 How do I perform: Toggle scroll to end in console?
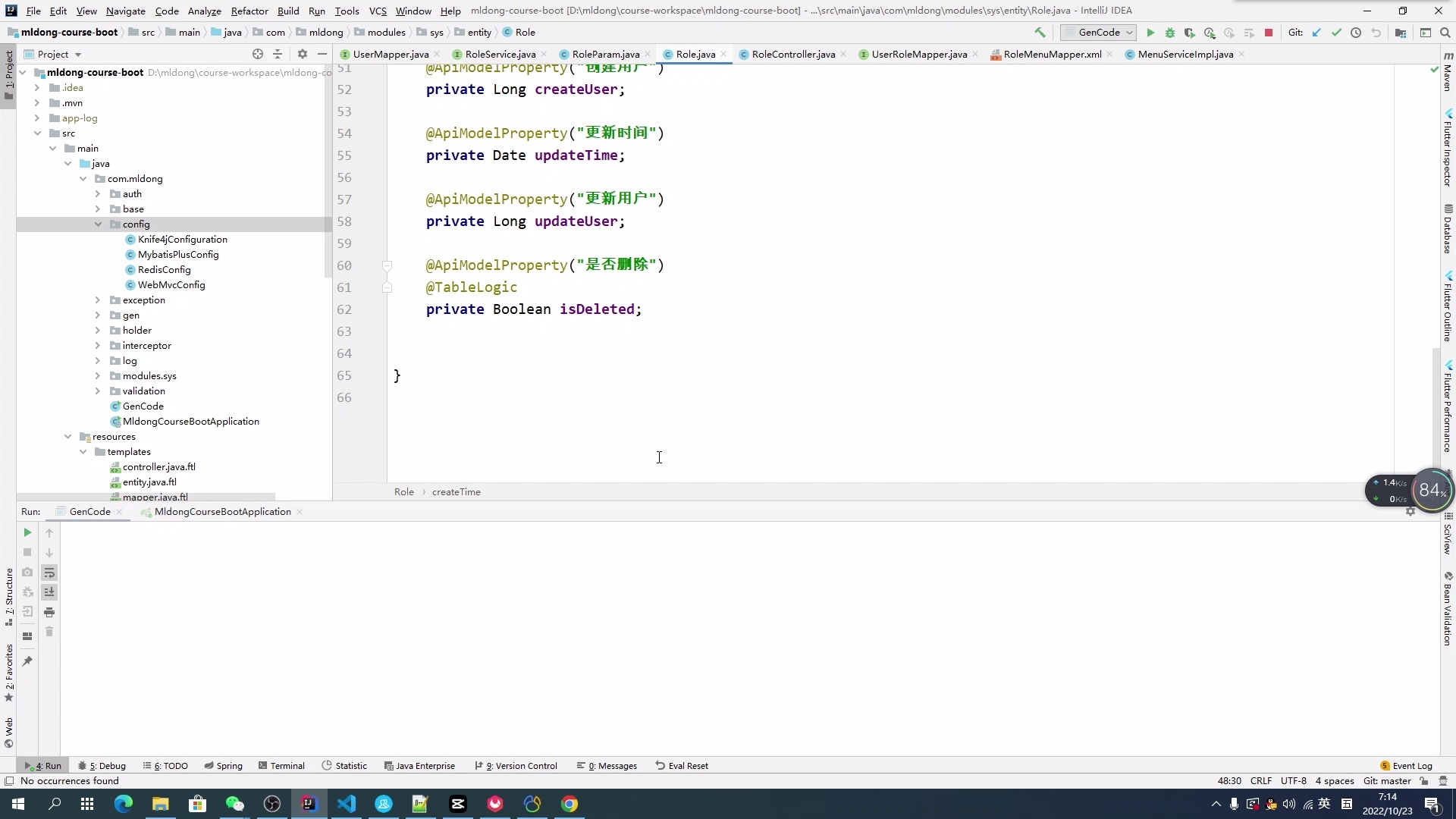point(49,592)
